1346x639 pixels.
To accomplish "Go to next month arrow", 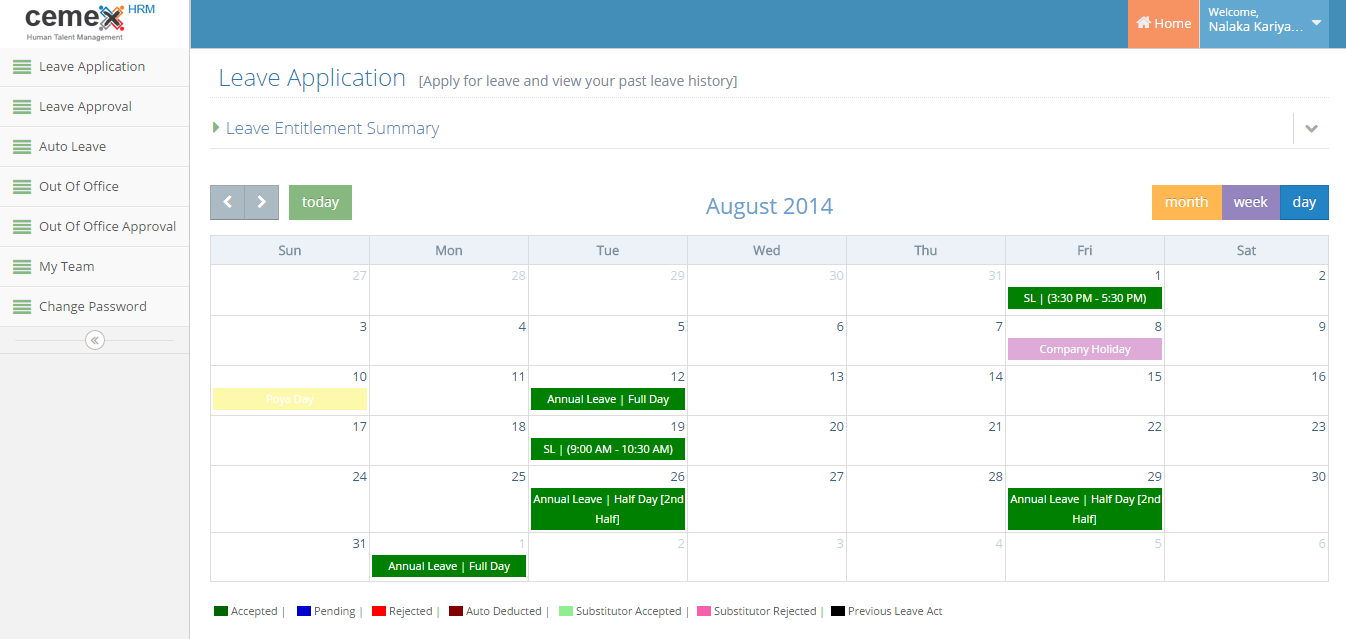I will click(261, 202).
